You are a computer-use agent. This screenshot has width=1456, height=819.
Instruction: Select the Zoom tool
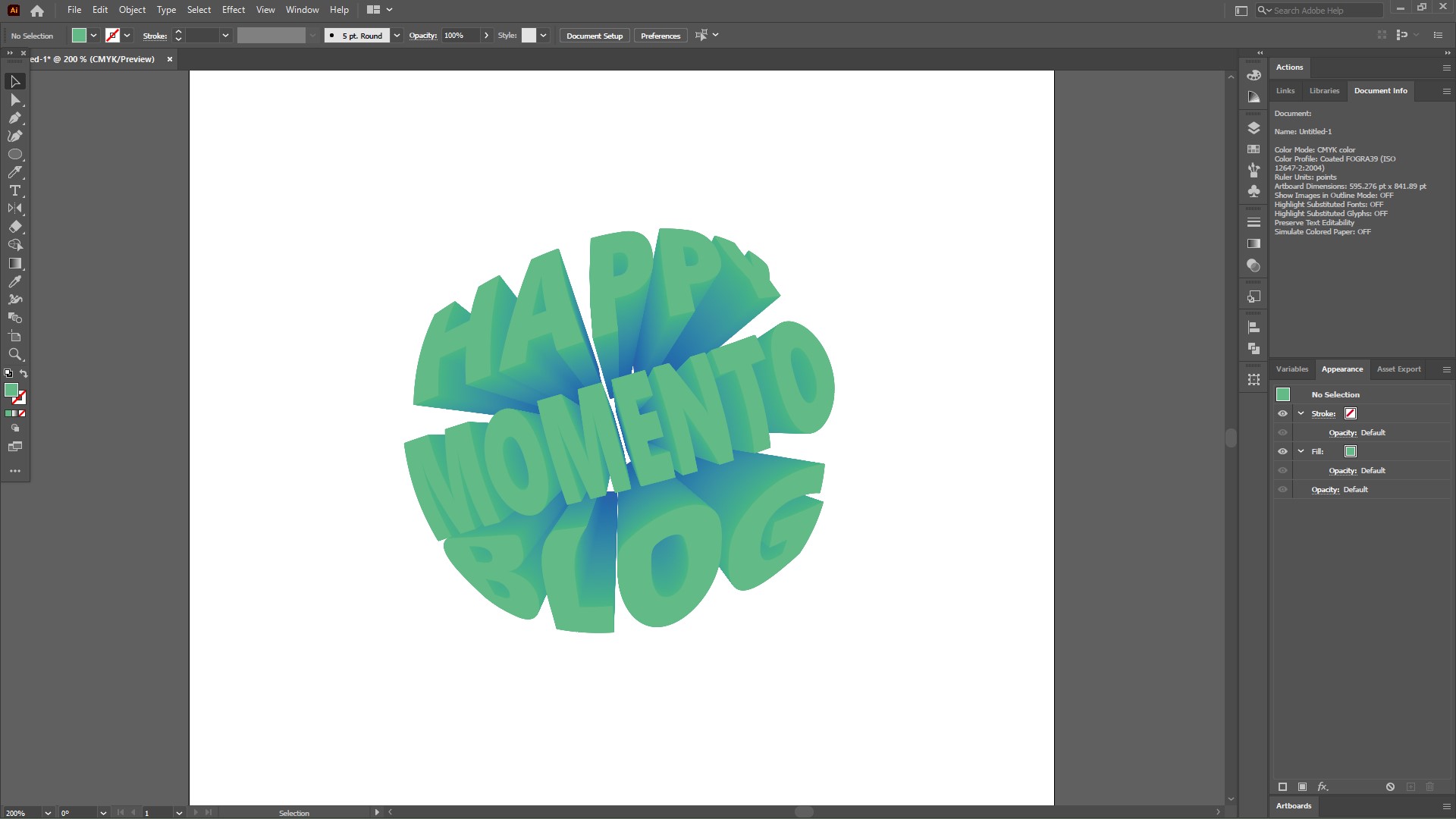tap(15, 354)
